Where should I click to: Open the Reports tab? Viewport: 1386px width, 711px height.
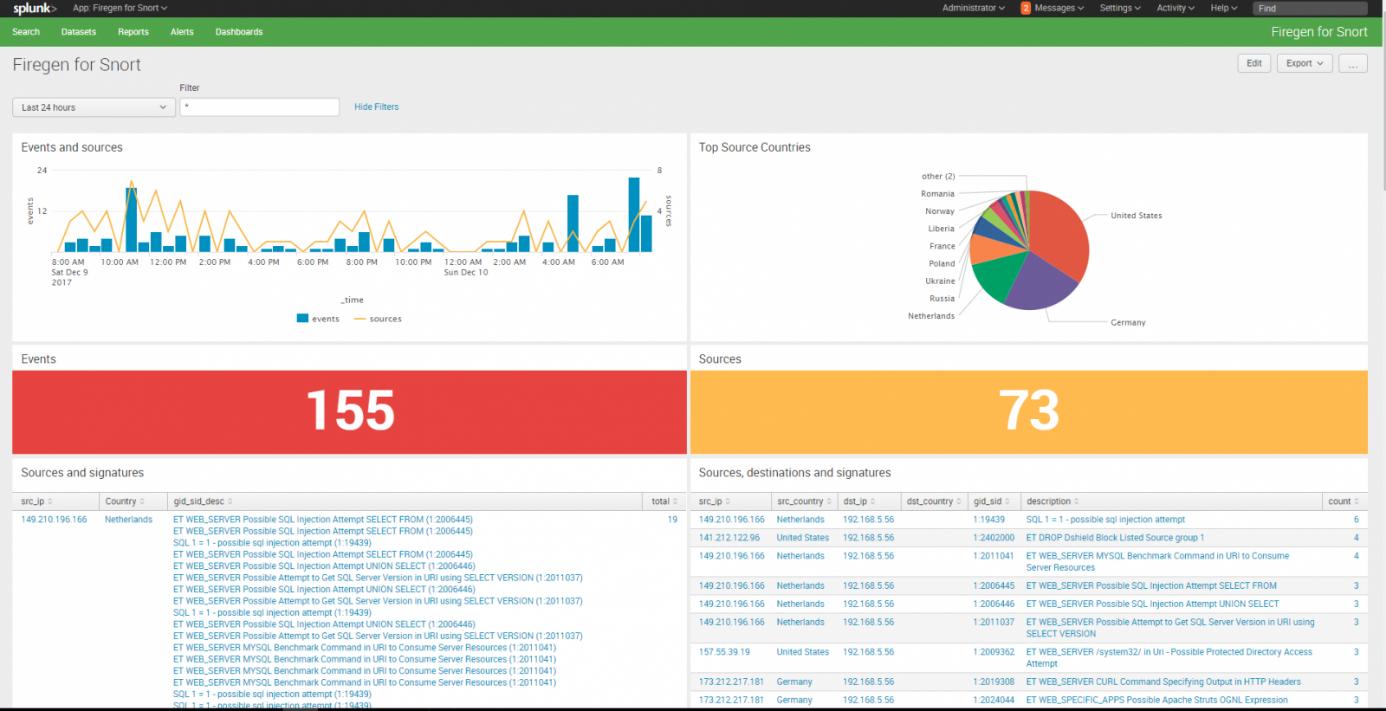(133, 32)
